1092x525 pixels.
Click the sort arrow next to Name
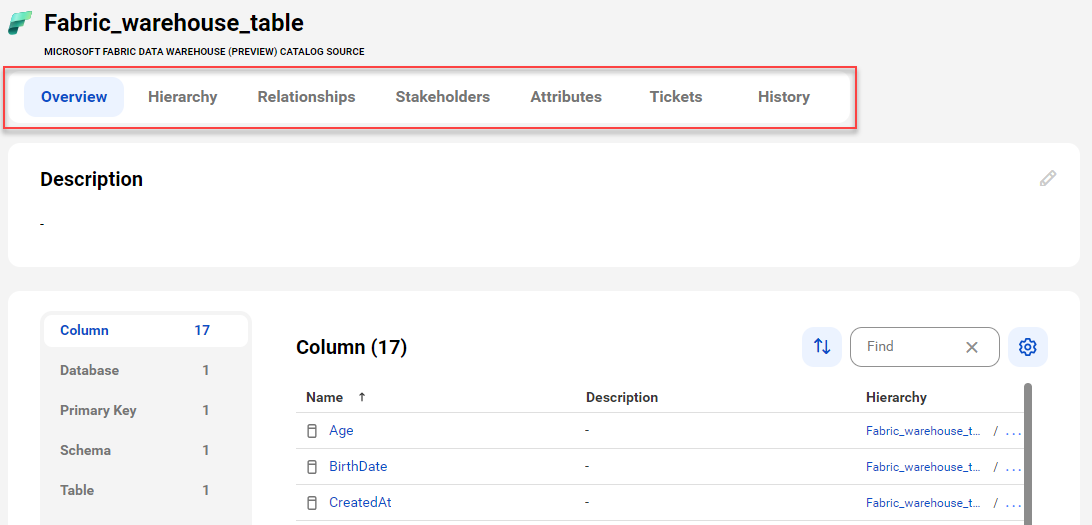pyautogui.click(x=361, y=398)
